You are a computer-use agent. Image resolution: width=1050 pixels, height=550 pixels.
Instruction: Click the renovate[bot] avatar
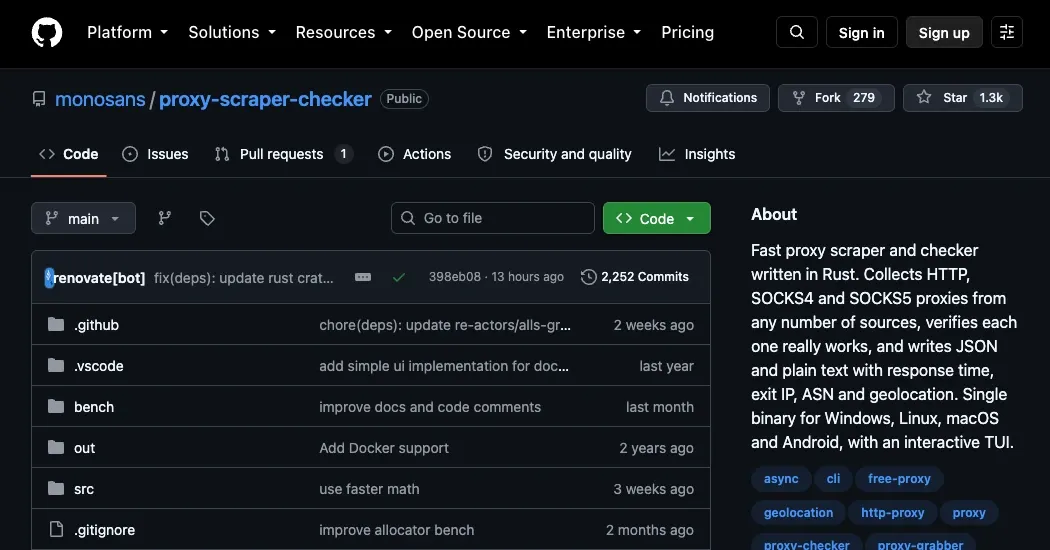tap(49, 277)
